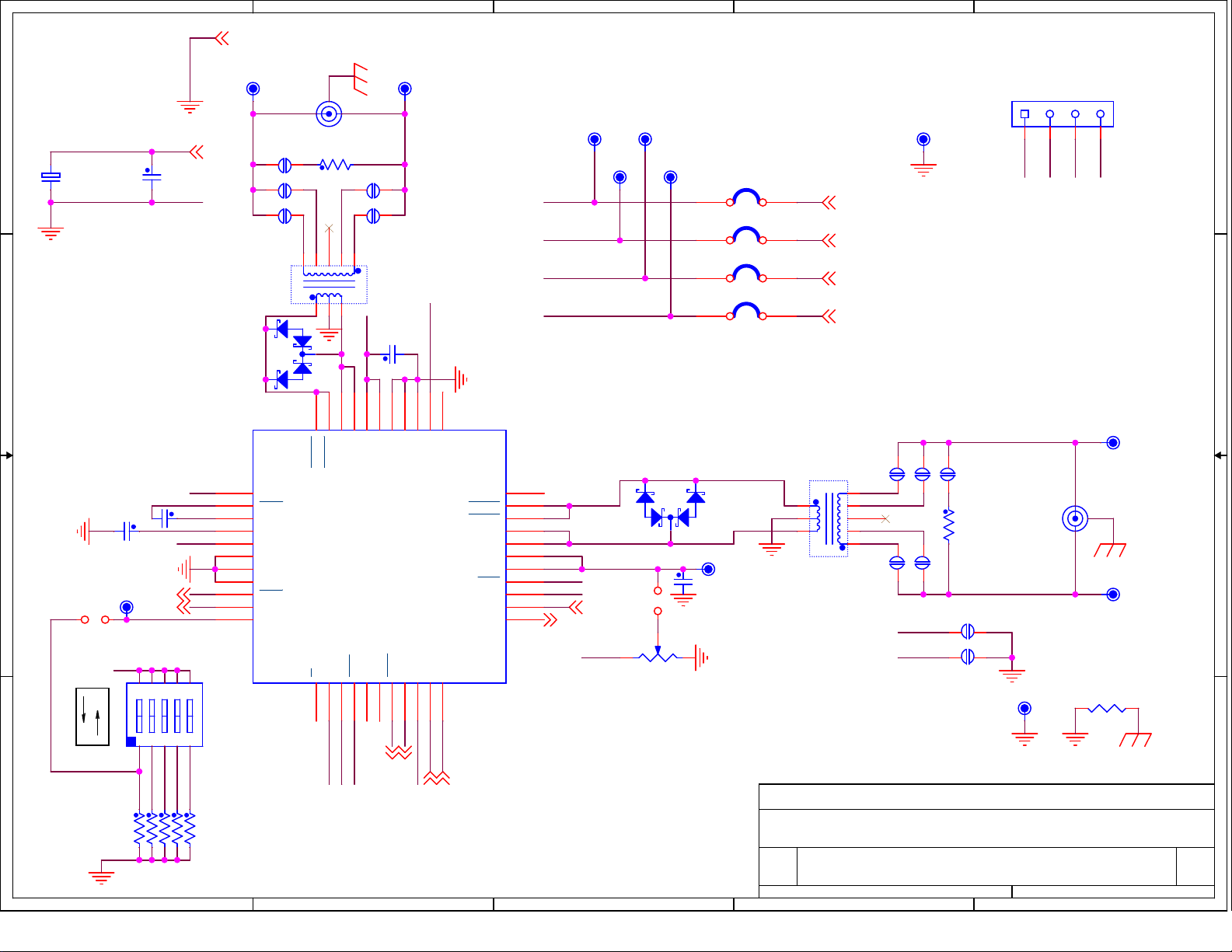
Task: Click the ground symbol under the crystal
Action: click(x=51, y=233)
